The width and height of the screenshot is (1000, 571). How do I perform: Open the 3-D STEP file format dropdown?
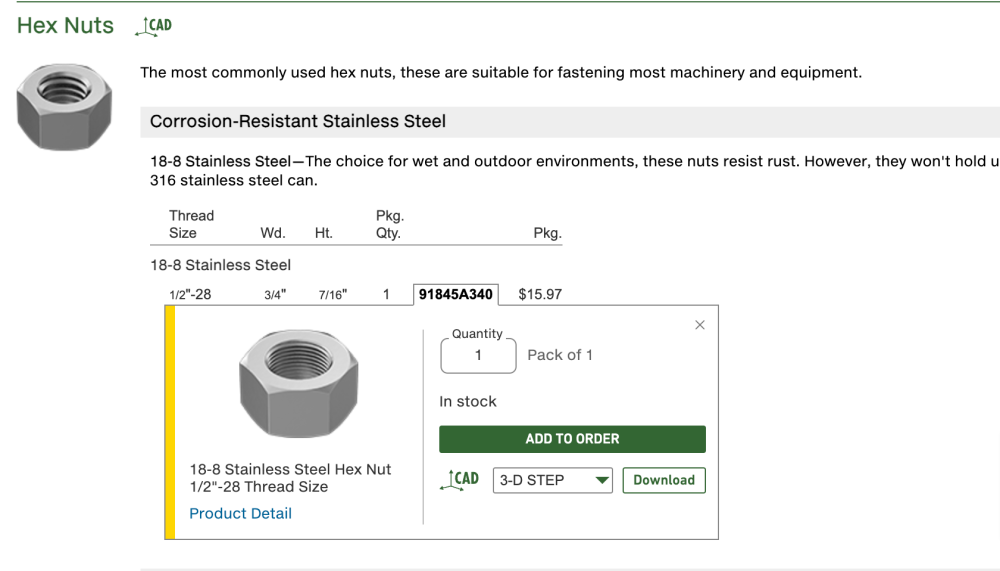click(x=553, y=480)
